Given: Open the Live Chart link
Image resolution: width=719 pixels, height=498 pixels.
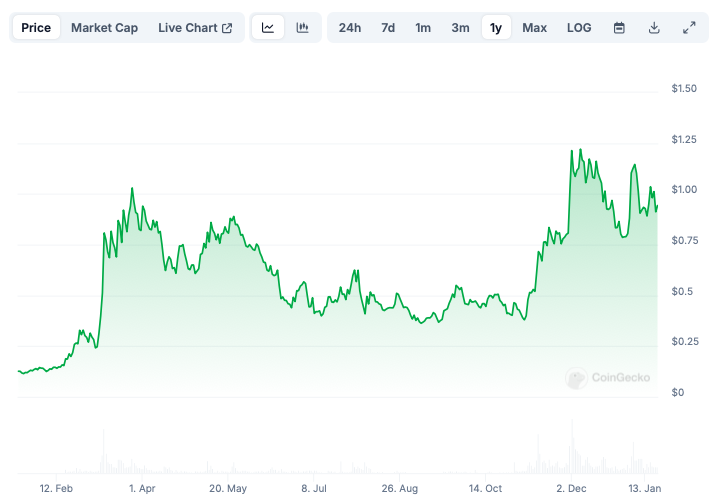Looking at the screenshot, I should pyautogui.click(x=195, y=28).
